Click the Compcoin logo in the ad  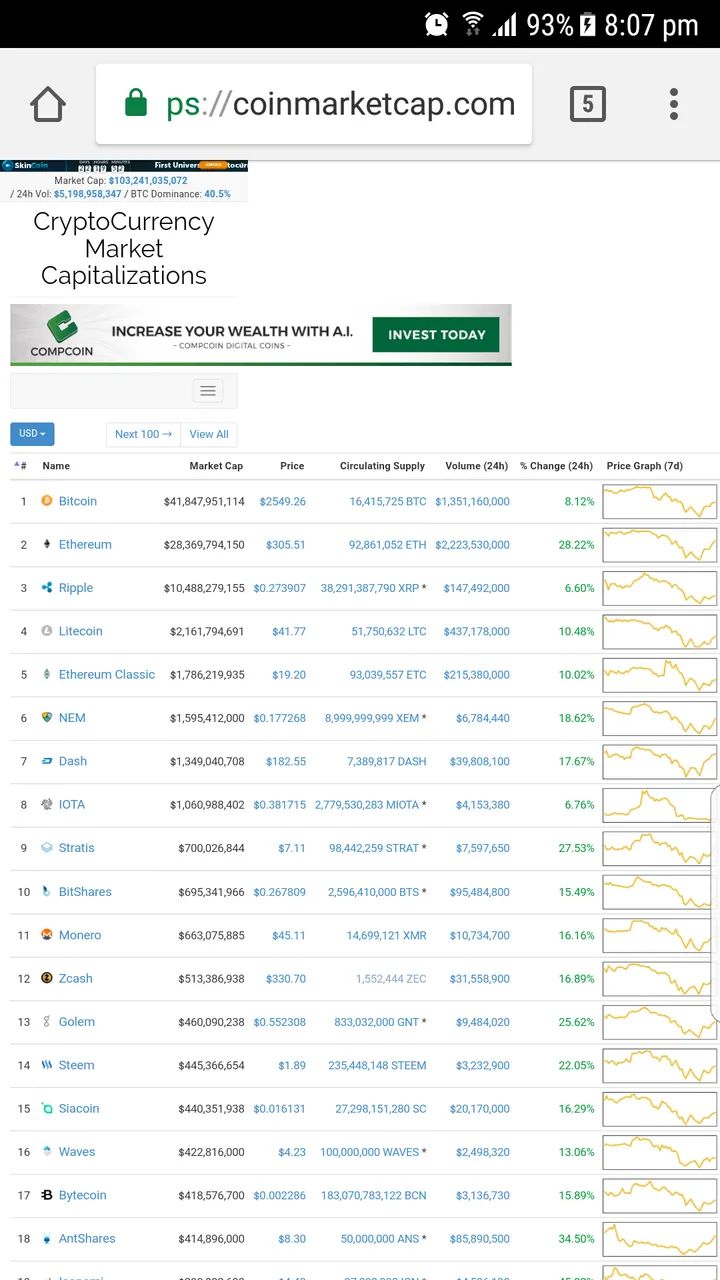pos(62,333)
